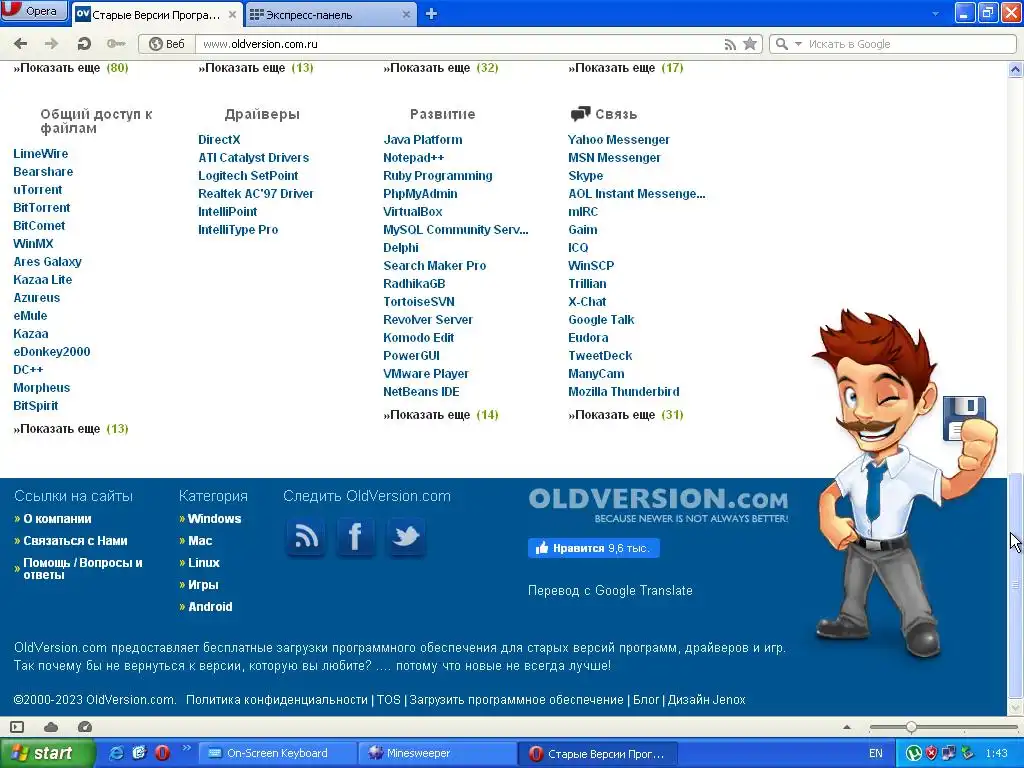Adjust the page zoom slider handle
The width and height of the screenshot is (1024, 768).
911,727
